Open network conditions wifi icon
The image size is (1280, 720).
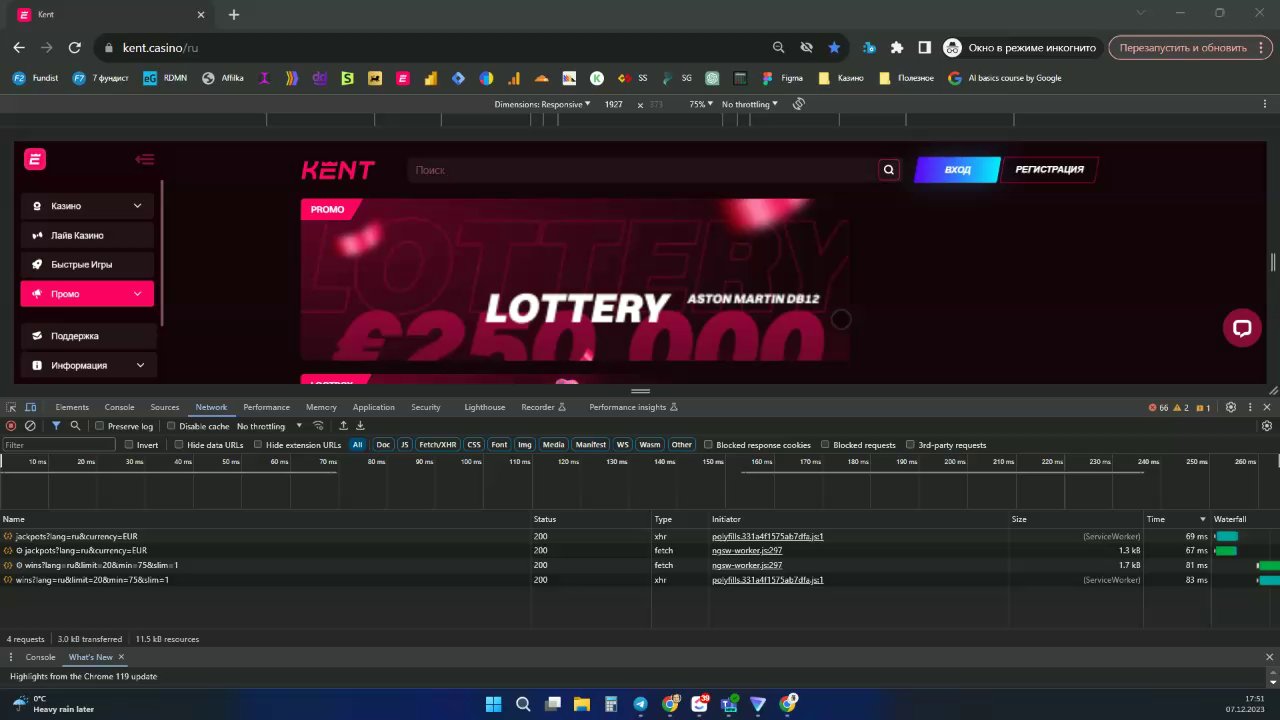coord(318,426)
